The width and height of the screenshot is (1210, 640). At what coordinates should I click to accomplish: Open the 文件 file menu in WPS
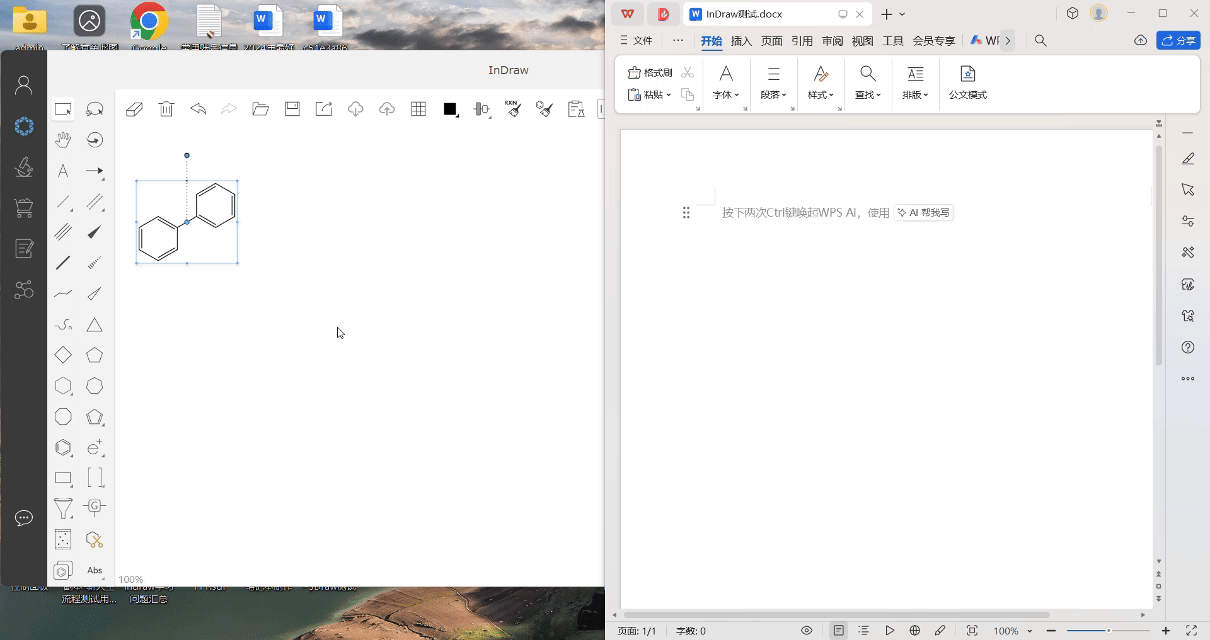636,41
